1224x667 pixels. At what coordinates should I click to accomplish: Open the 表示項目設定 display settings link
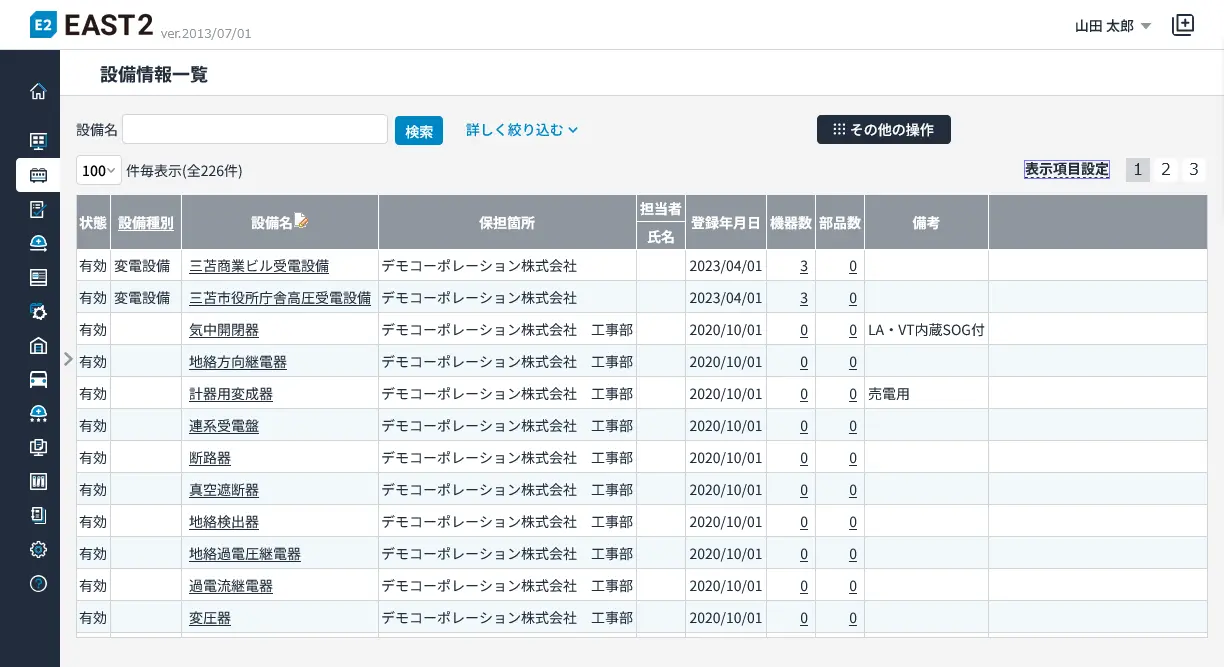click(x=1066, y=170)
